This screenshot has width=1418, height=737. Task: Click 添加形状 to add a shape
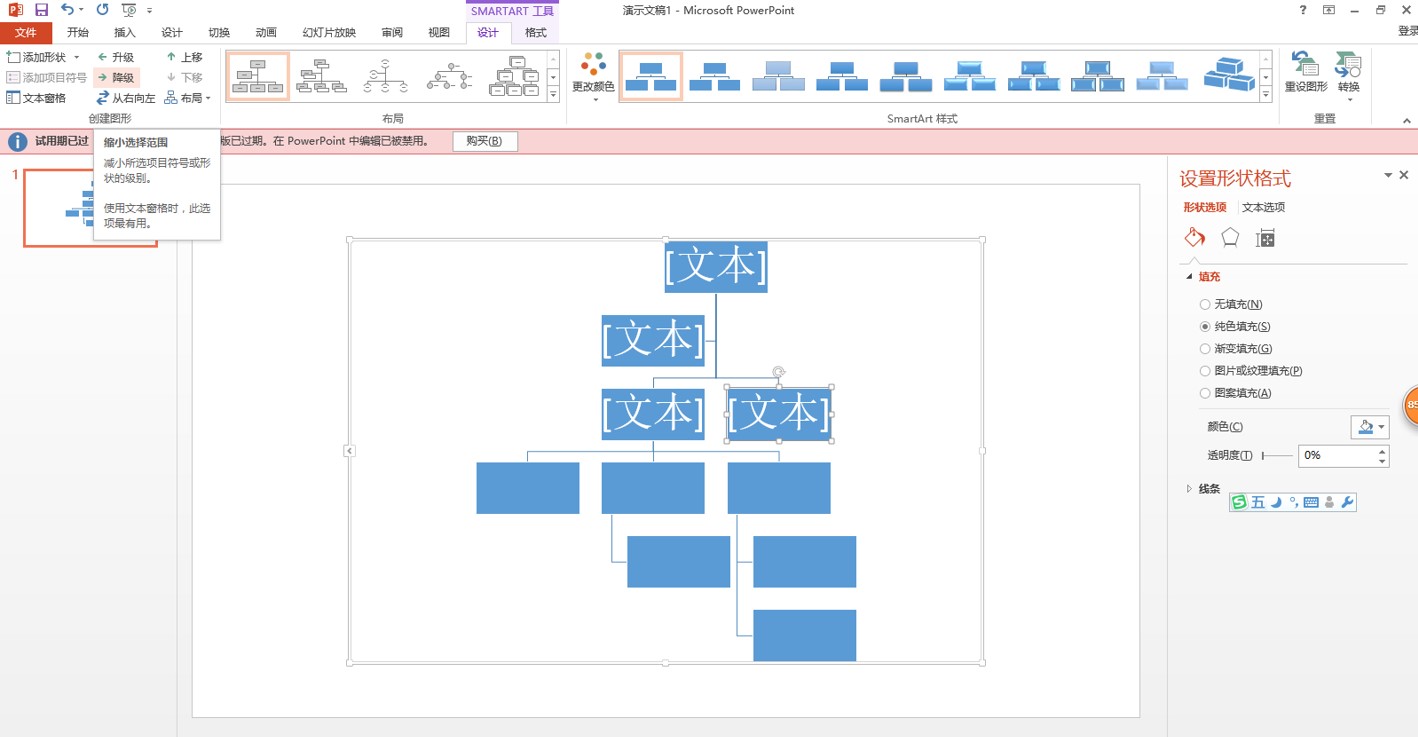point(38,57)
